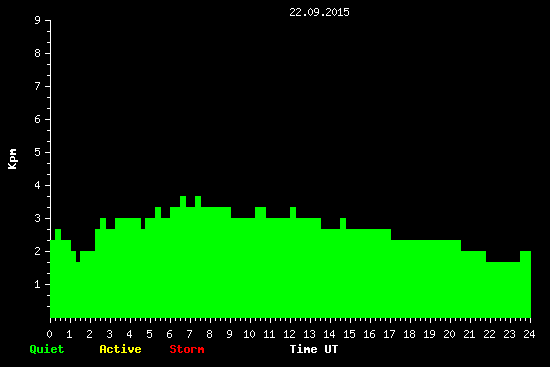Screen dimensions: 550x367
Task: Click the Kpm vertical axis label
Action: 12,159
